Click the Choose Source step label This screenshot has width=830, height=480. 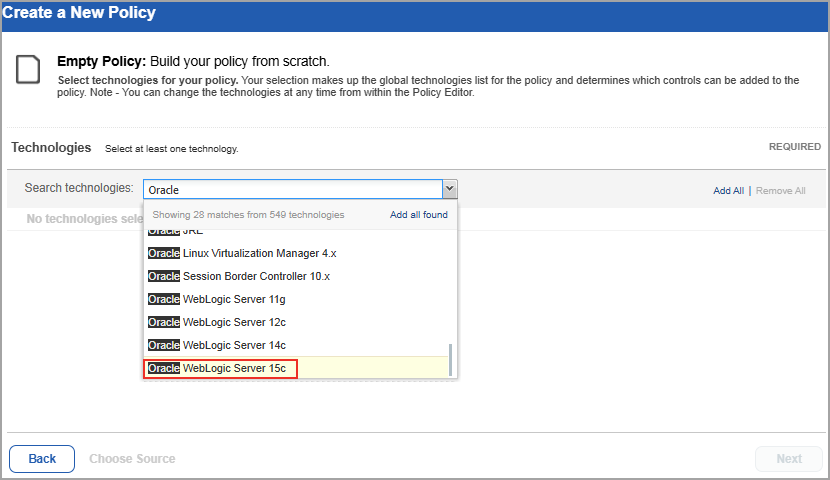click(132, 459)
